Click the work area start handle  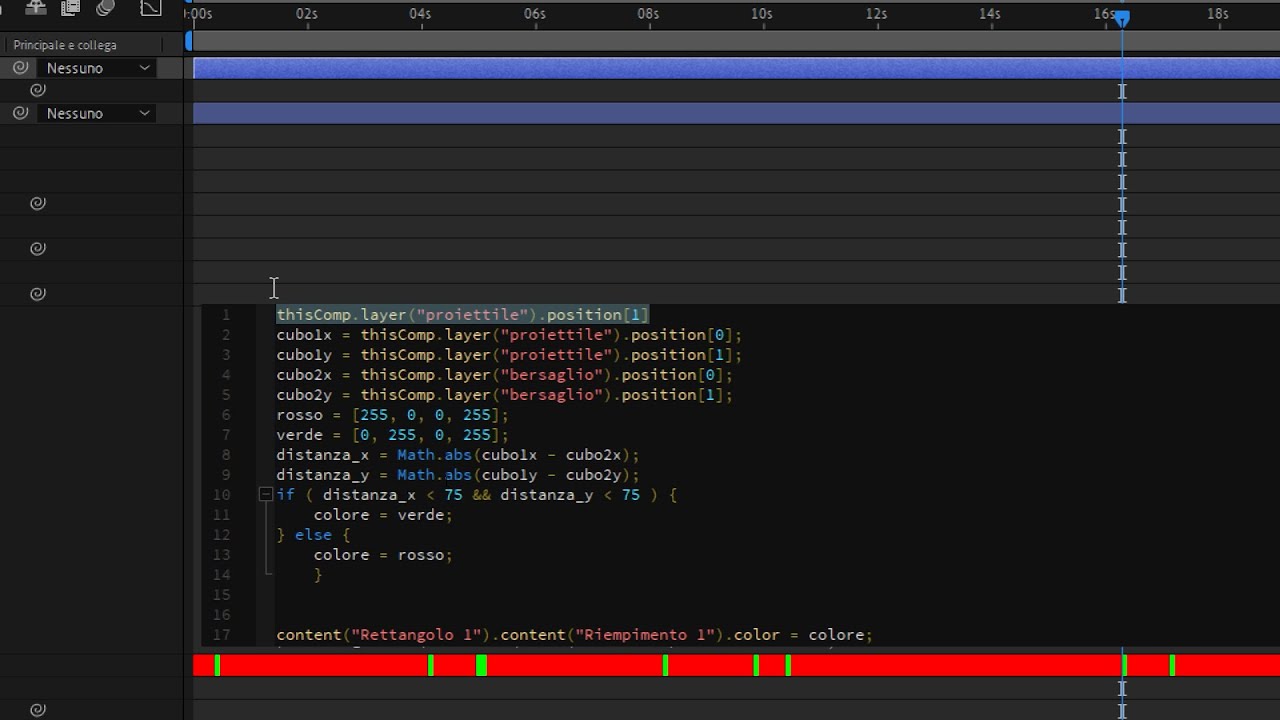pyautogui.click(x=189, y=41)
